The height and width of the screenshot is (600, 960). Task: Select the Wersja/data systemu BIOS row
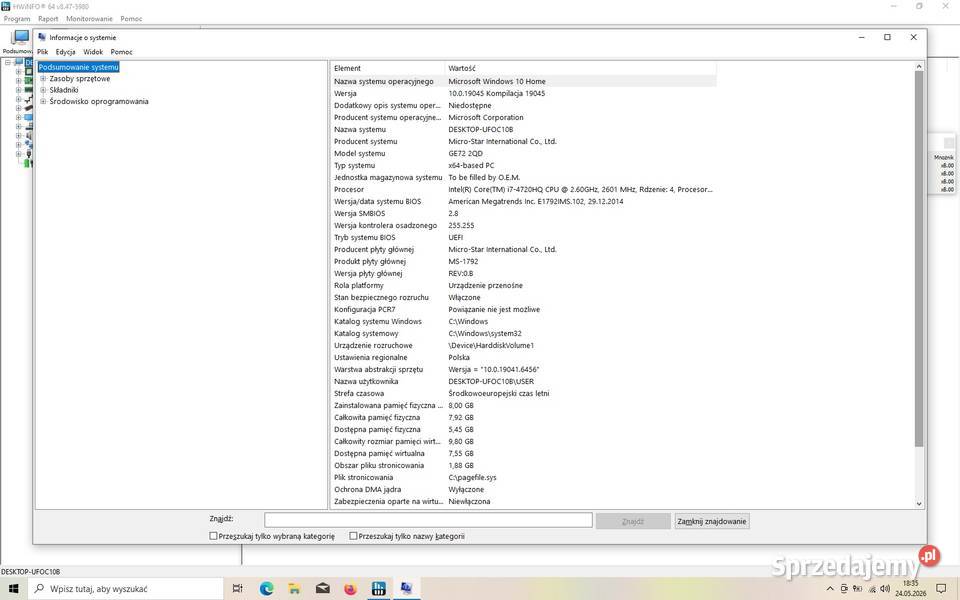coord(523,201)
